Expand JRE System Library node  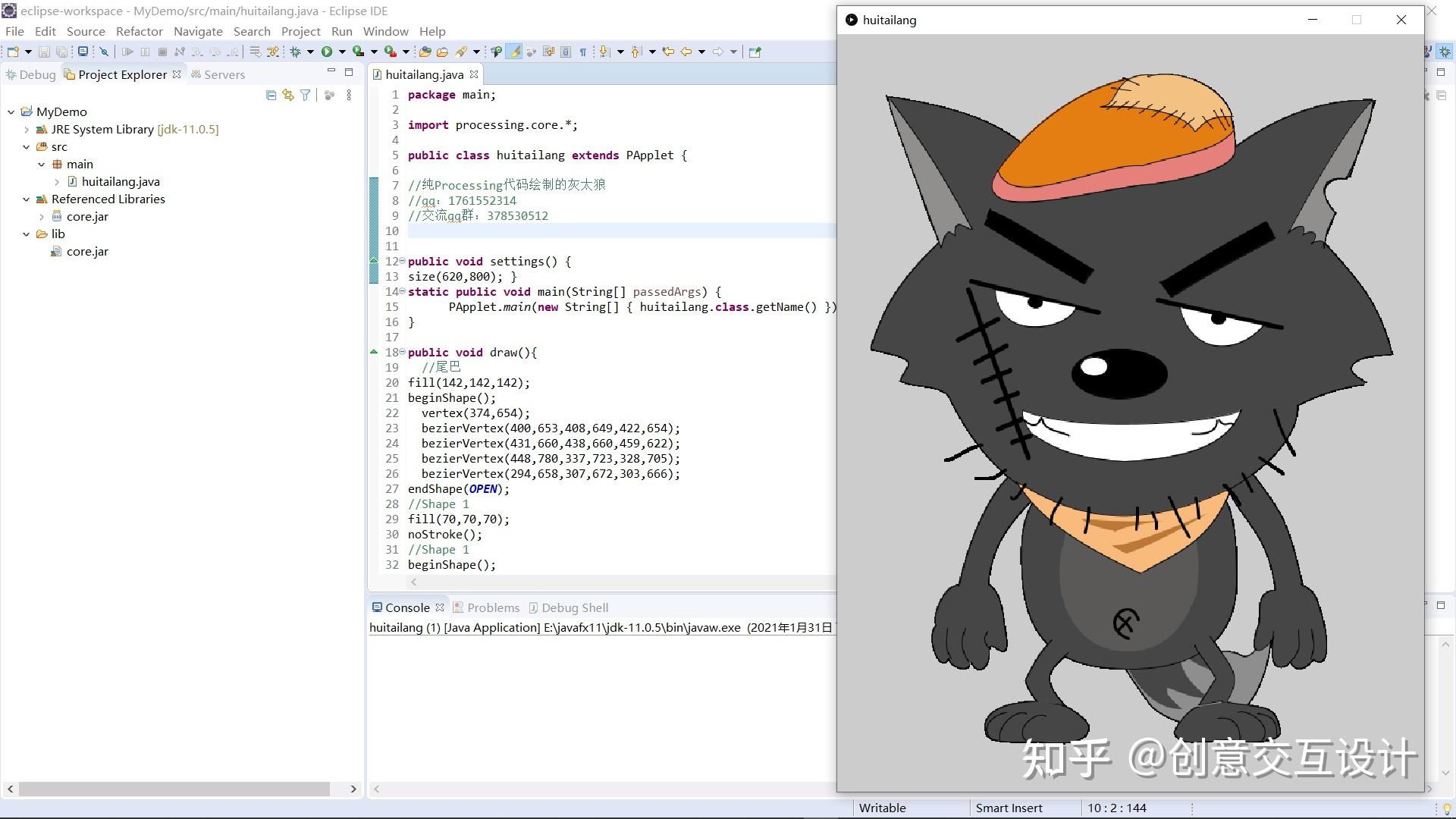pyautogui.click(x=27, y=129)
